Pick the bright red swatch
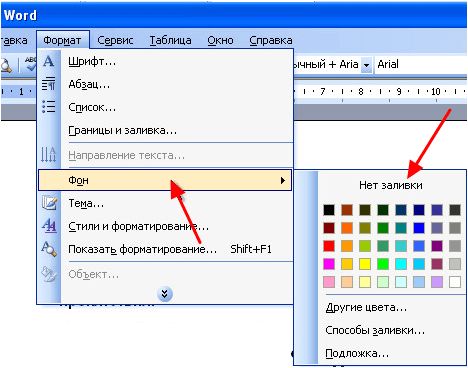 click(329, 246)
